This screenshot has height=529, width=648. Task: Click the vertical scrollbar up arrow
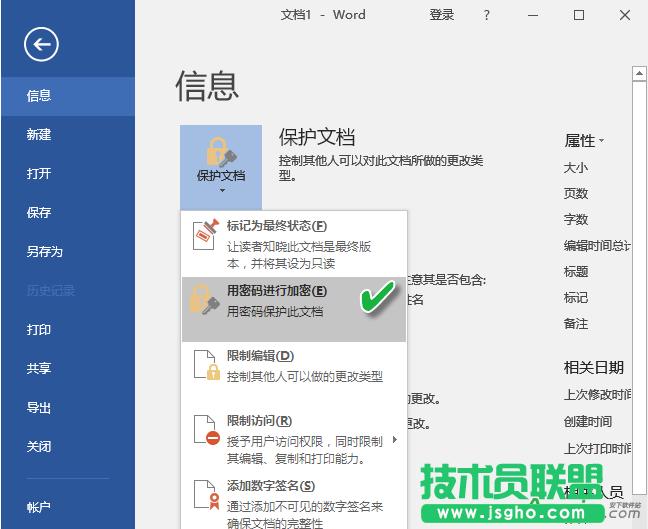click(639, 73)
